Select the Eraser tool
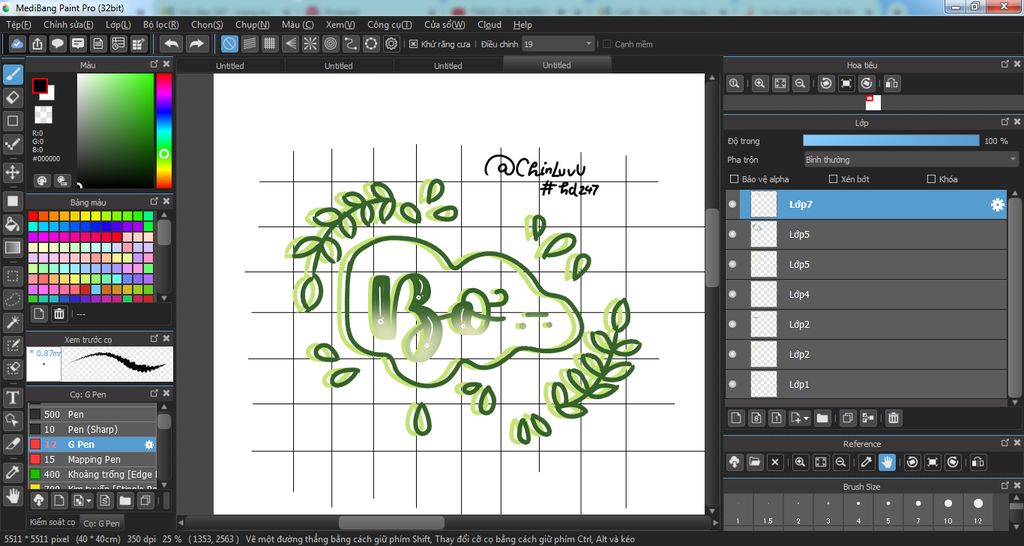Image resolution: width=1024 pixels, height=546 pixels. [12, 97]
